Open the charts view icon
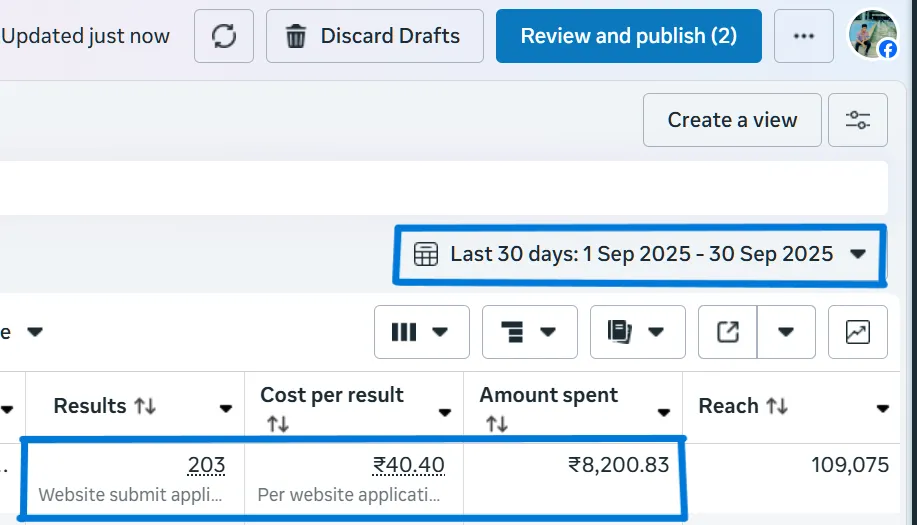This screenshot has width=917, height=525. (858, 332)
